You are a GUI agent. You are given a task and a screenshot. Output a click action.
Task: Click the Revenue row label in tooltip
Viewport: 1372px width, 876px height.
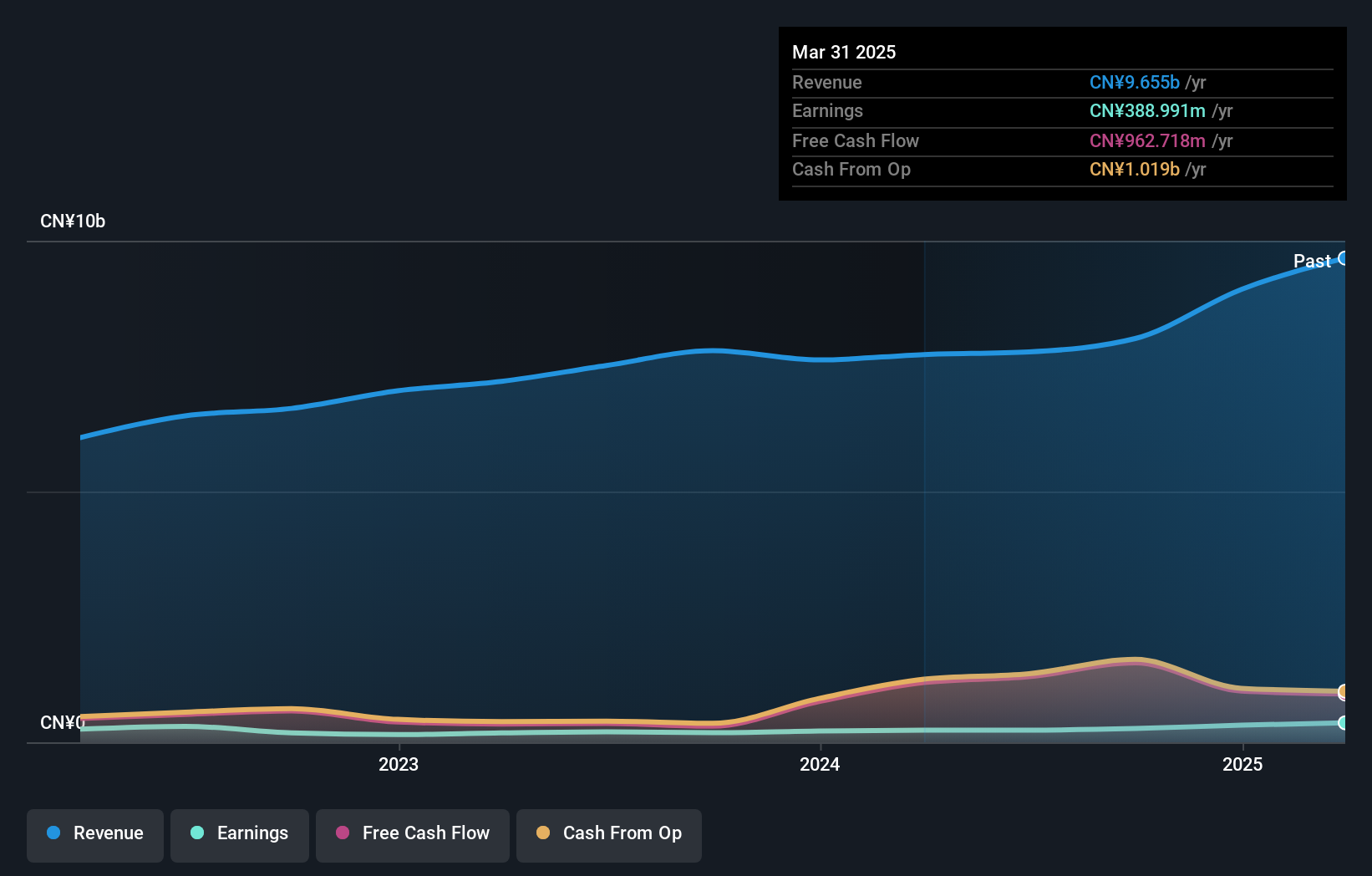pos(827,82)
